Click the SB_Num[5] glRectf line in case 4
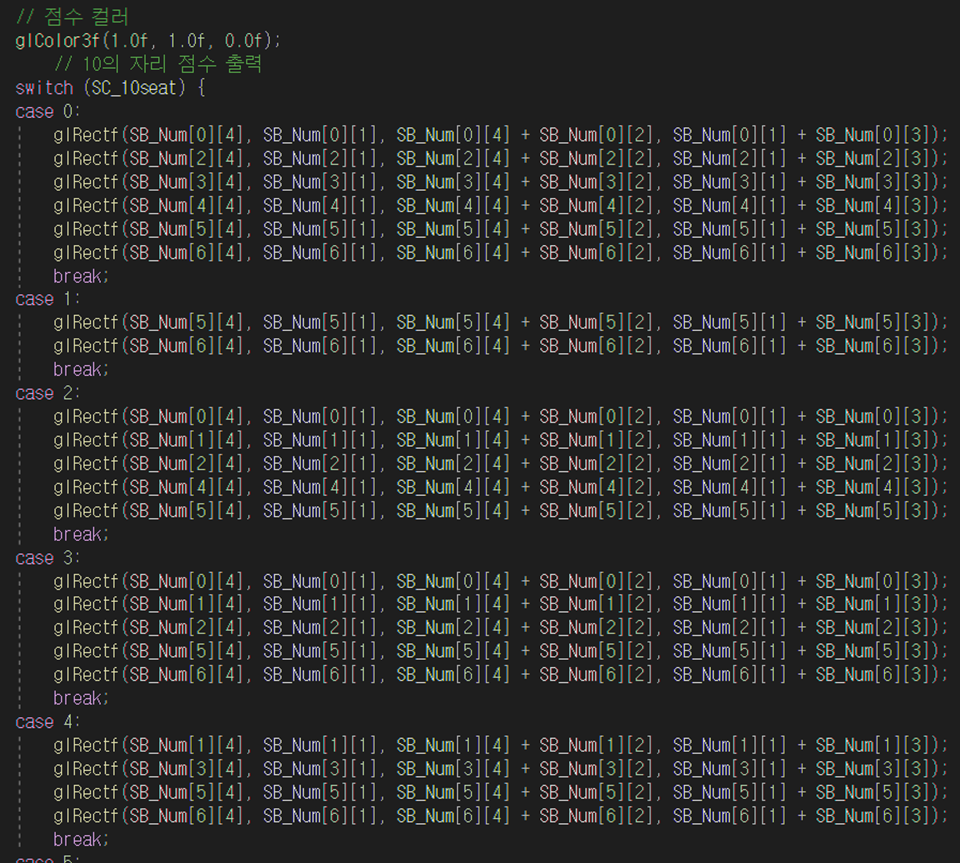Image resolution: width=960 pixels, height=863 pixels. click(x=500, y=792)
